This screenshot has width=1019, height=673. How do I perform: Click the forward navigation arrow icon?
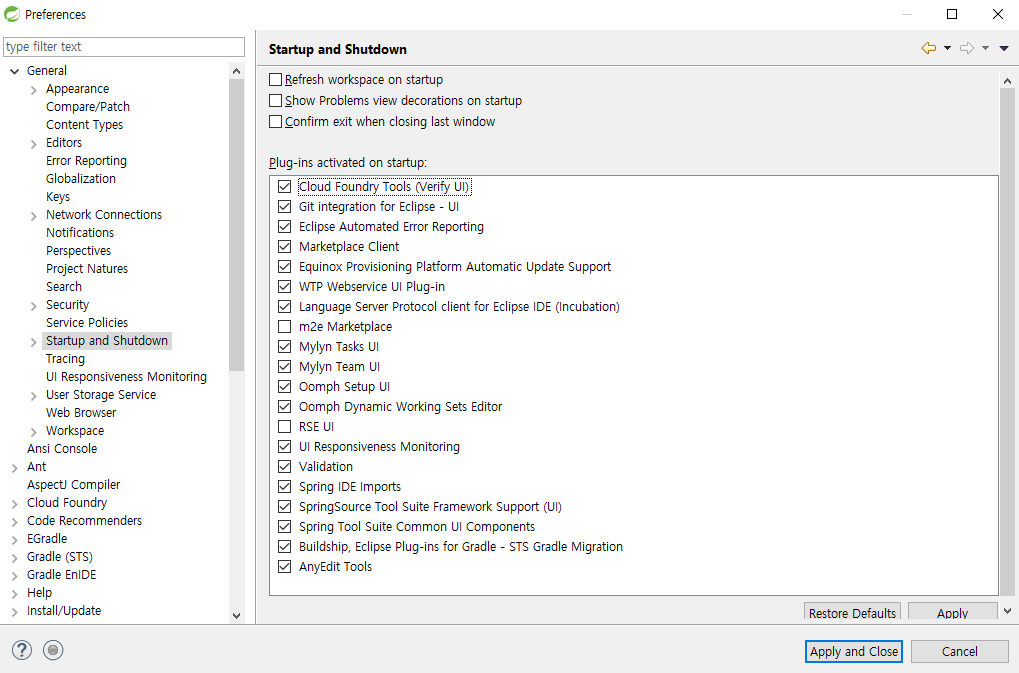click(x=967, y=48)
